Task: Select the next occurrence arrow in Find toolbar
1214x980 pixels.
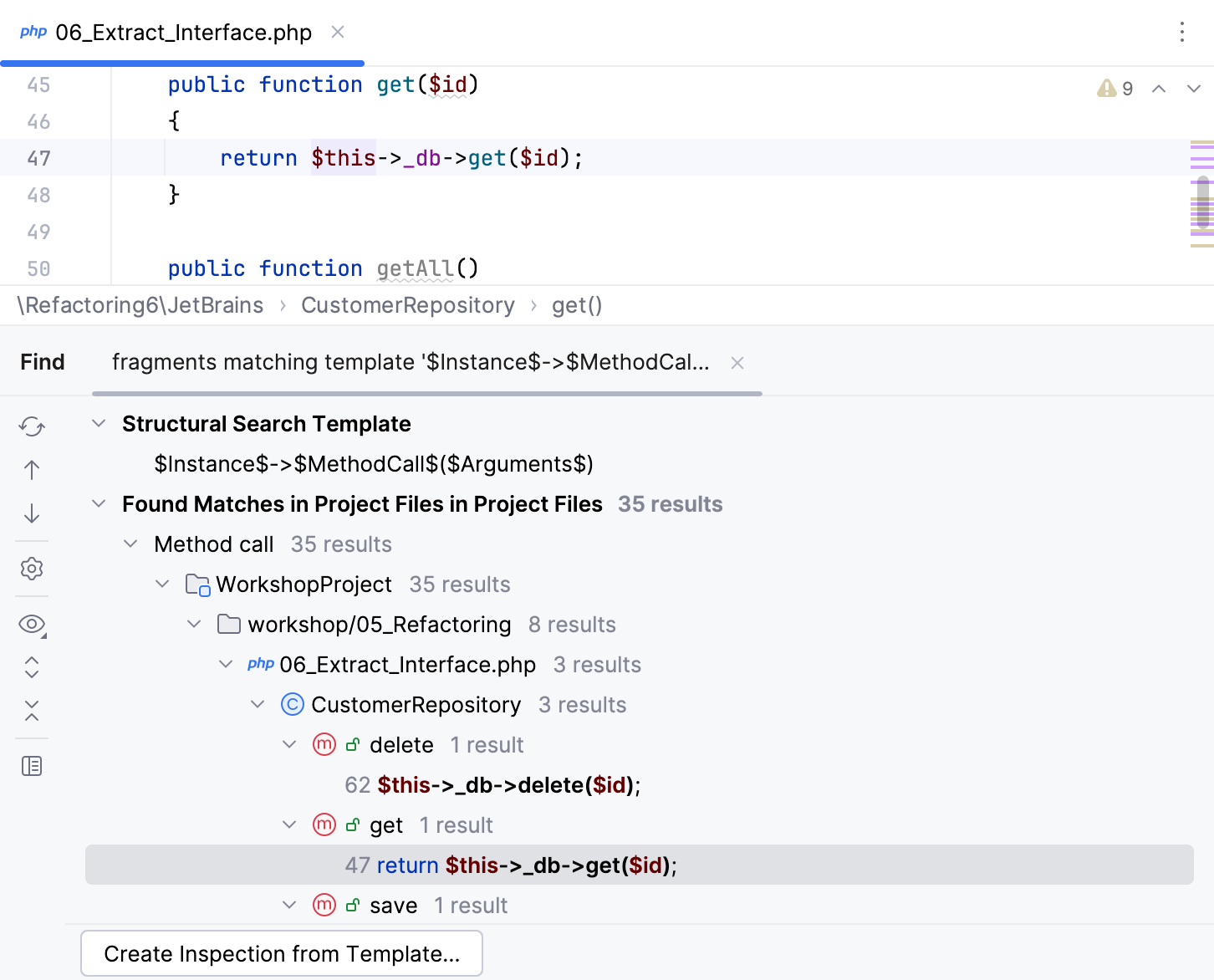Action: (x=32, y=513)
